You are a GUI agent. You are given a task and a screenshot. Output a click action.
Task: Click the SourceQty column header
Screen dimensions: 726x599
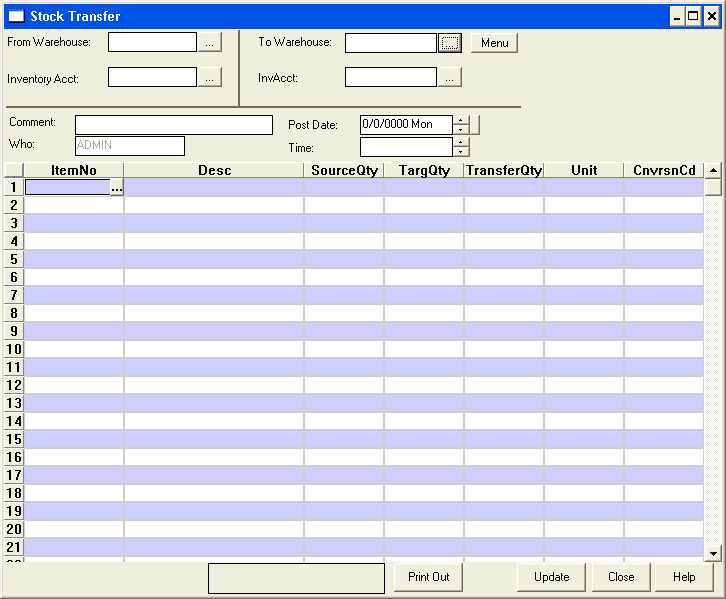[x=344, y=170]
